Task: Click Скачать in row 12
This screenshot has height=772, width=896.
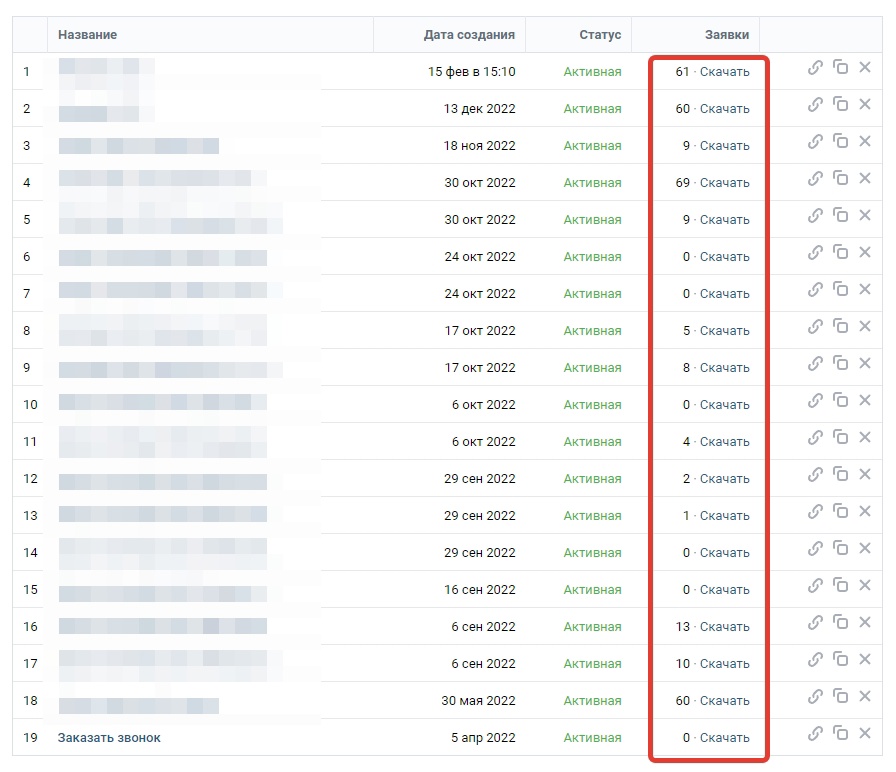Action: 725,478
